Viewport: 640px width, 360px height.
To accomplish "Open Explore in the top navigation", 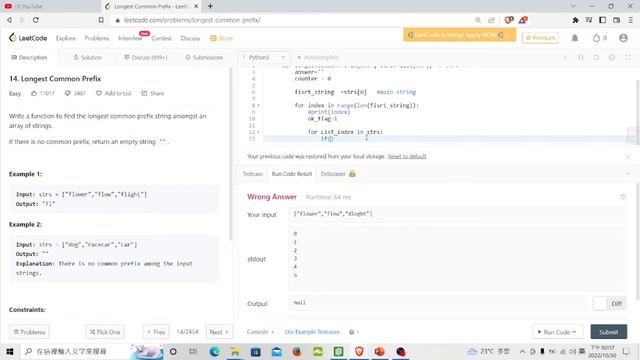I will click(66, 38).
